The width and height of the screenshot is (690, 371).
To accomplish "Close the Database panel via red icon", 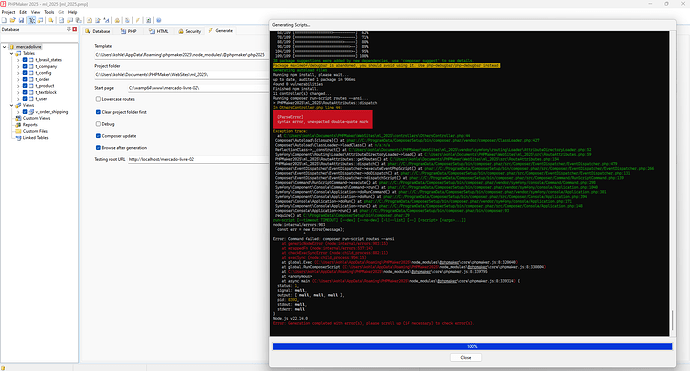I will (x=75, y=29).
